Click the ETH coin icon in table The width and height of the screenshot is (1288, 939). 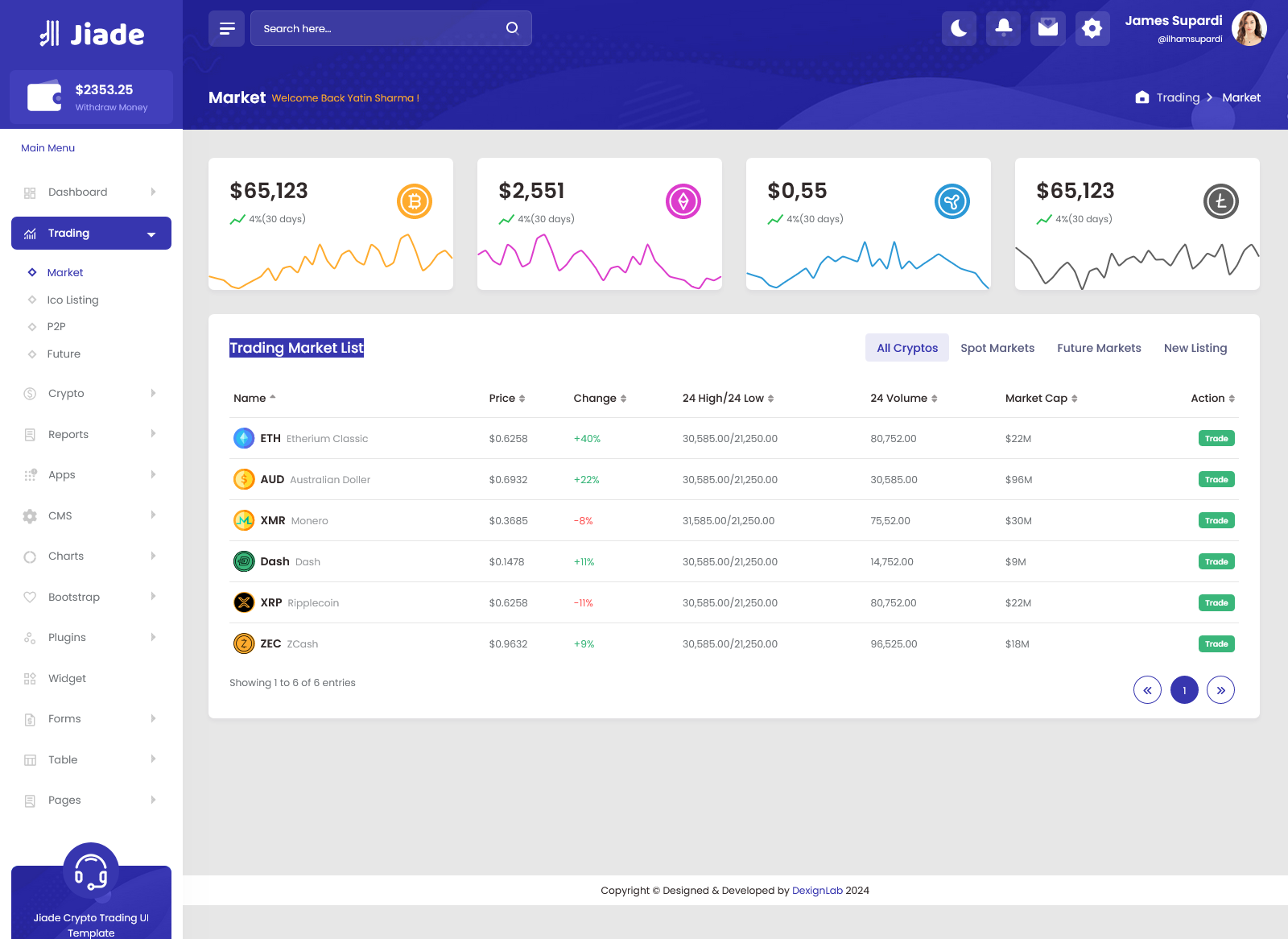tap(244, 439)
